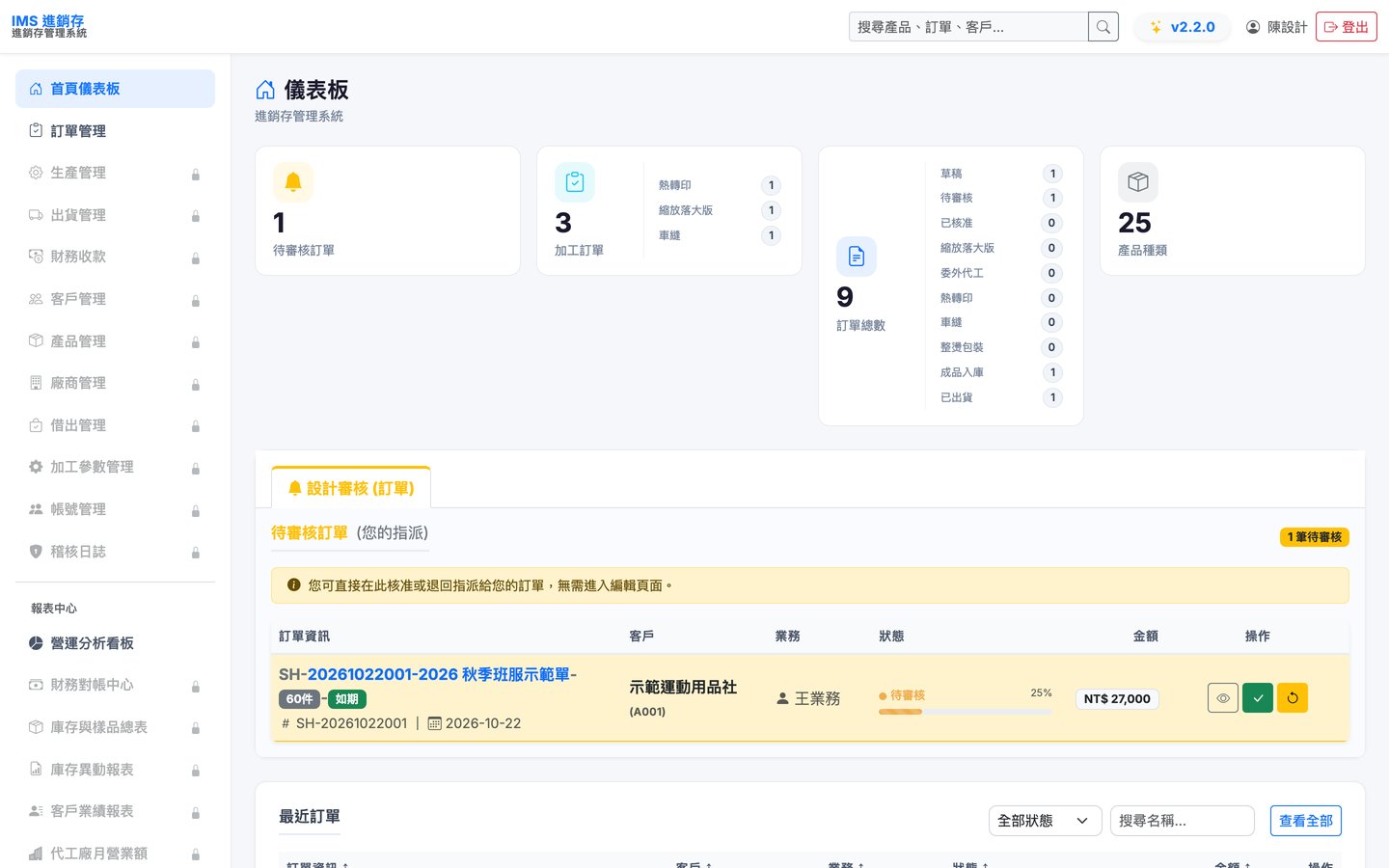Click the lock icon beside 出貨管理
Screen dimensions: 1389x868
point(196,216)
